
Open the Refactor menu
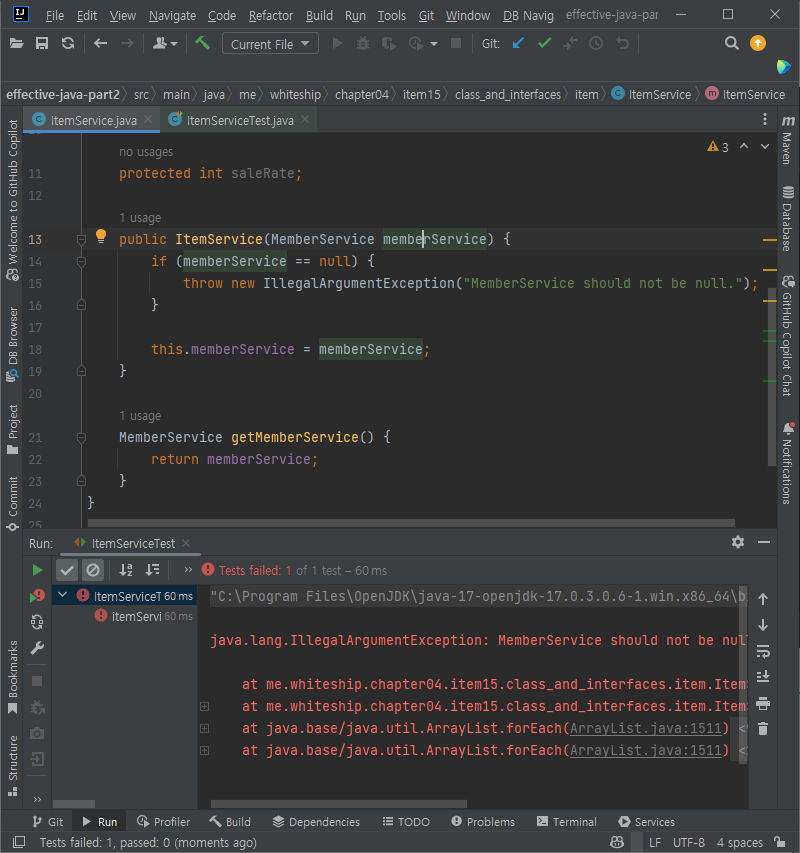(271, 16)
